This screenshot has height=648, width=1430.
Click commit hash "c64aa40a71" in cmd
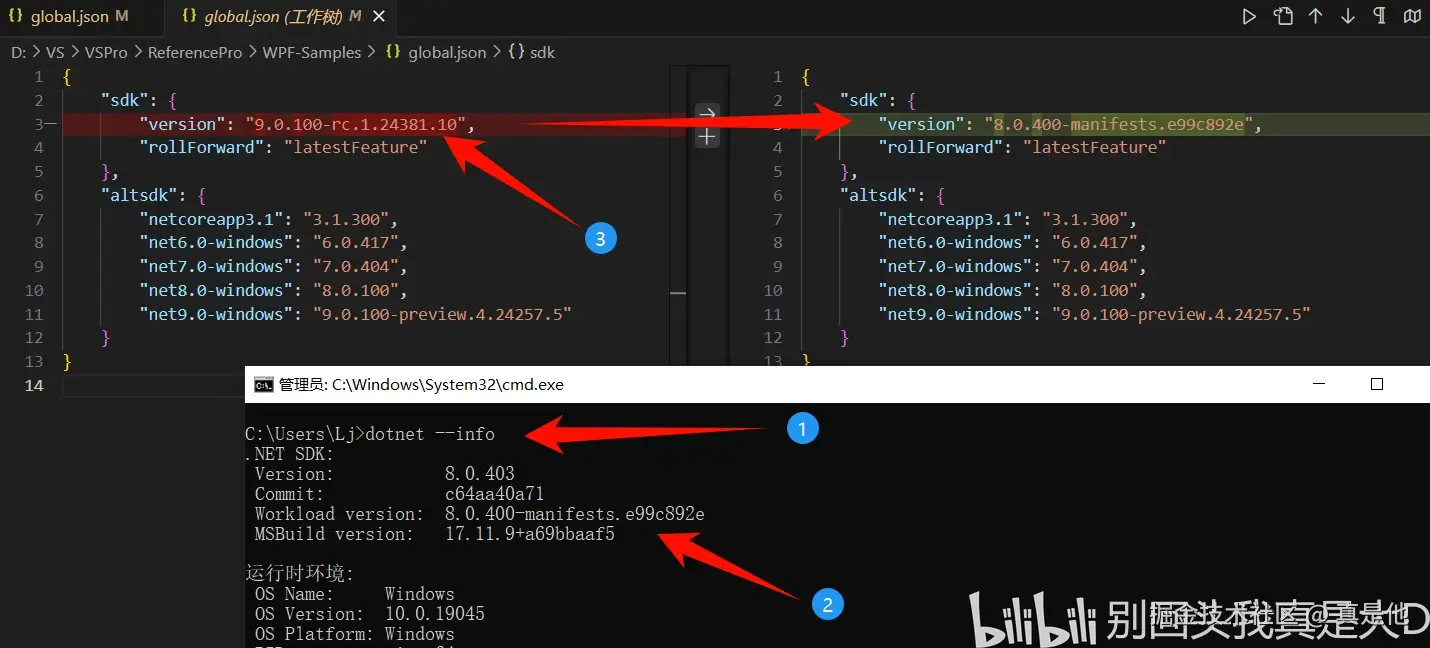click(x=495, y=494)
